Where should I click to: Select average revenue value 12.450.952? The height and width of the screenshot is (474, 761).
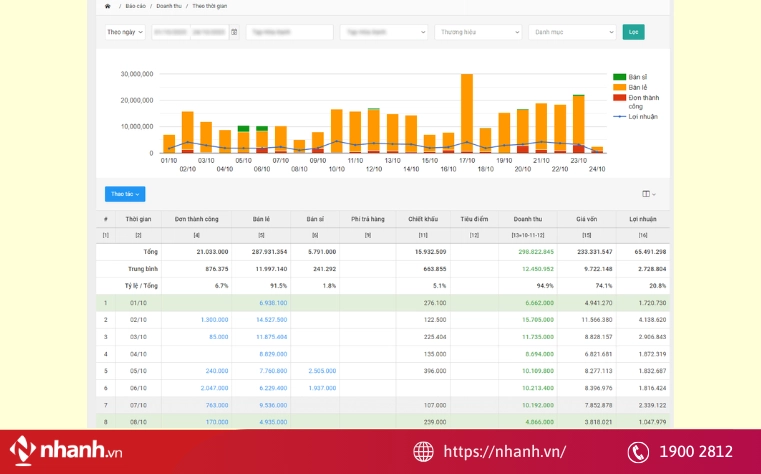click(x=538, y=269)
